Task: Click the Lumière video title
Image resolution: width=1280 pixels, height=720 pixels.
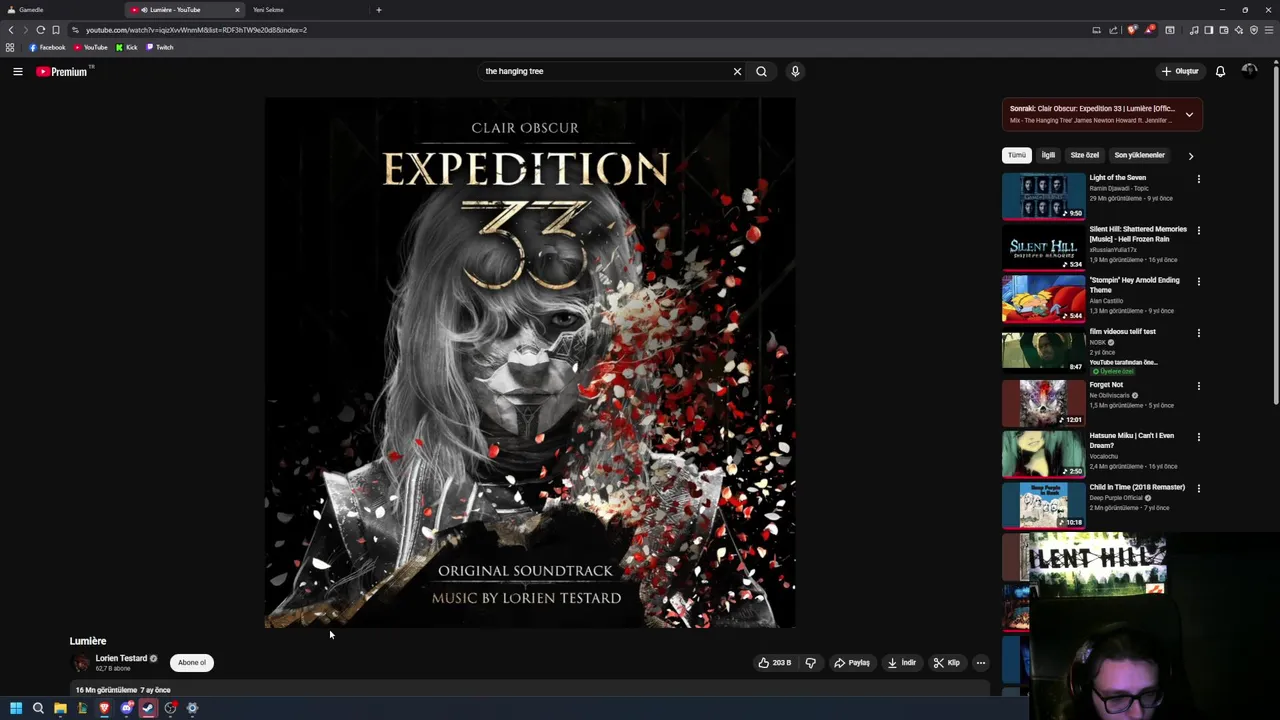Action: (x=88, y=641)
